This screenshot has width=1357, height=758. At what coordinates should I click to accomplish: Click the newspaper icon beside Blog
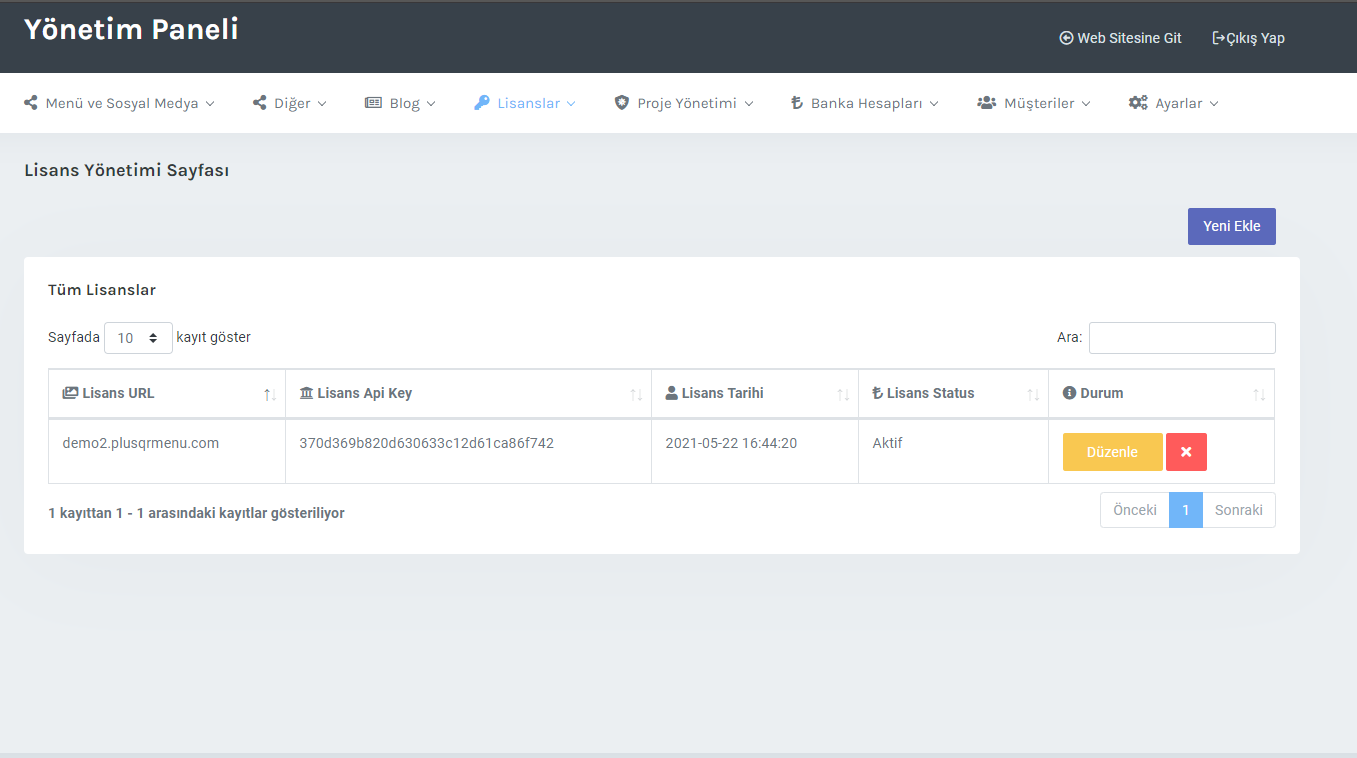coord(373,103)
